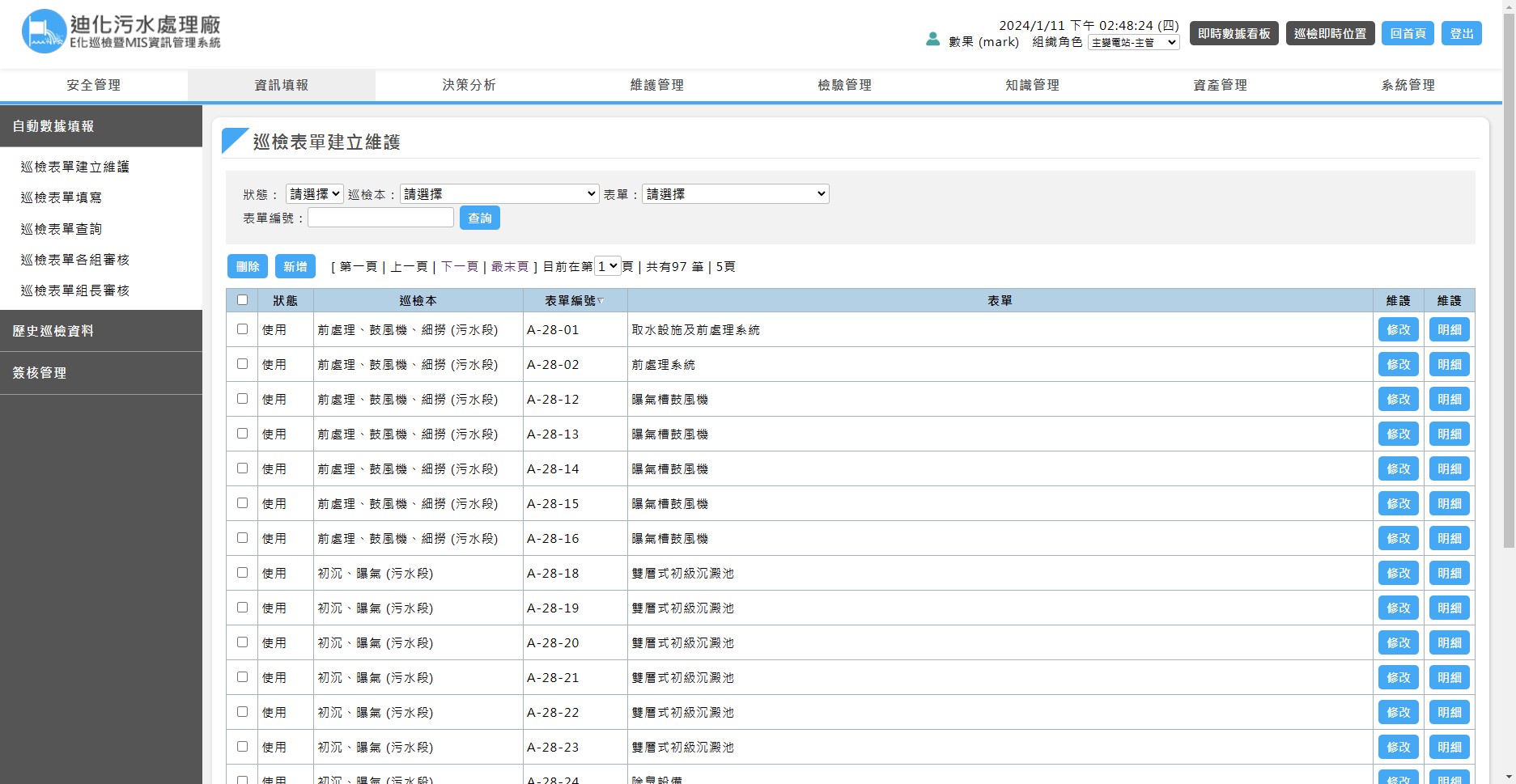Click the 刪除 button
Screen dimensions: 1516x784
pyautogui.click(x=248, y=266)
